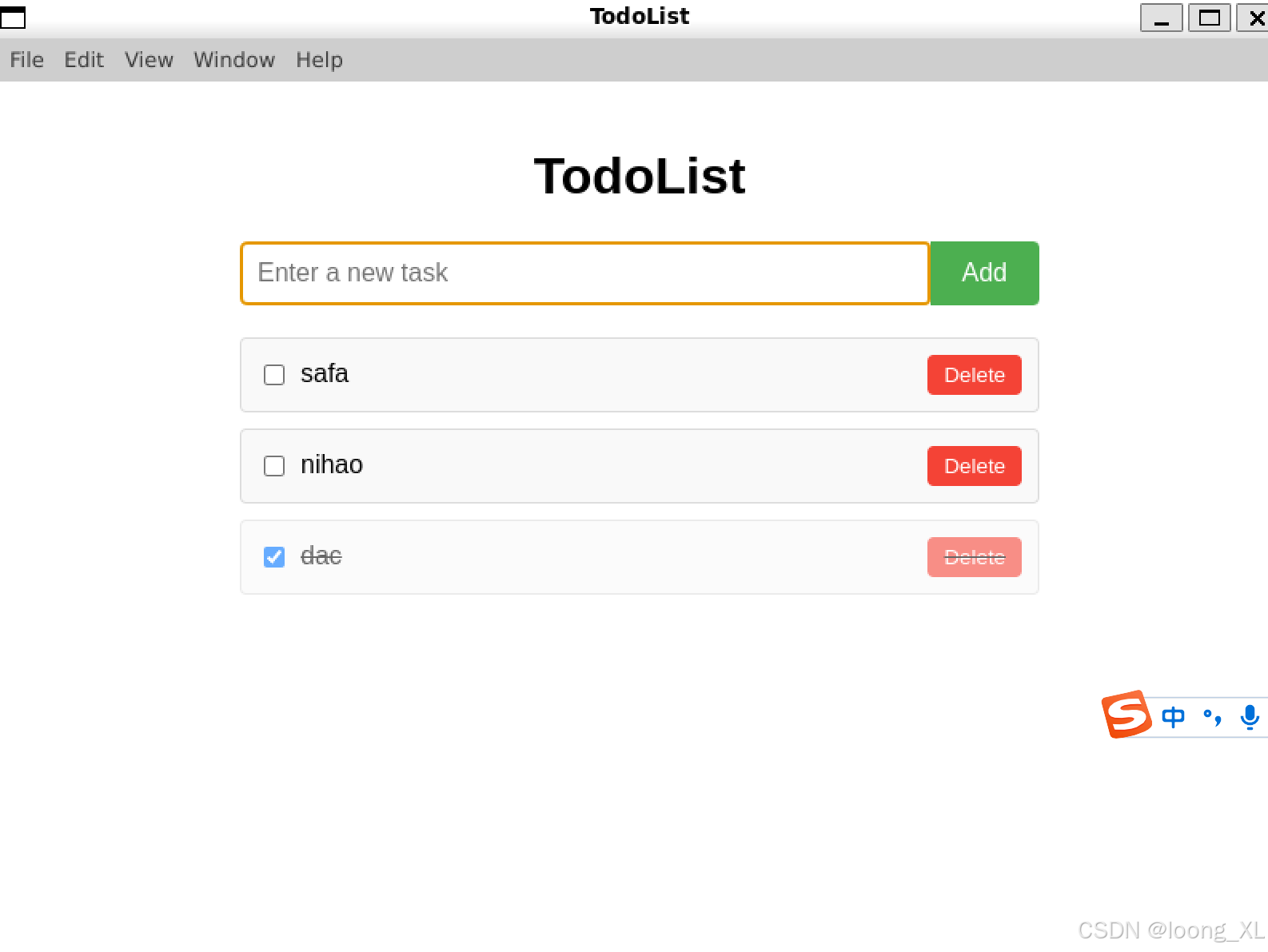Open the Window menu

pyautogui.click(x=234, y=60)
